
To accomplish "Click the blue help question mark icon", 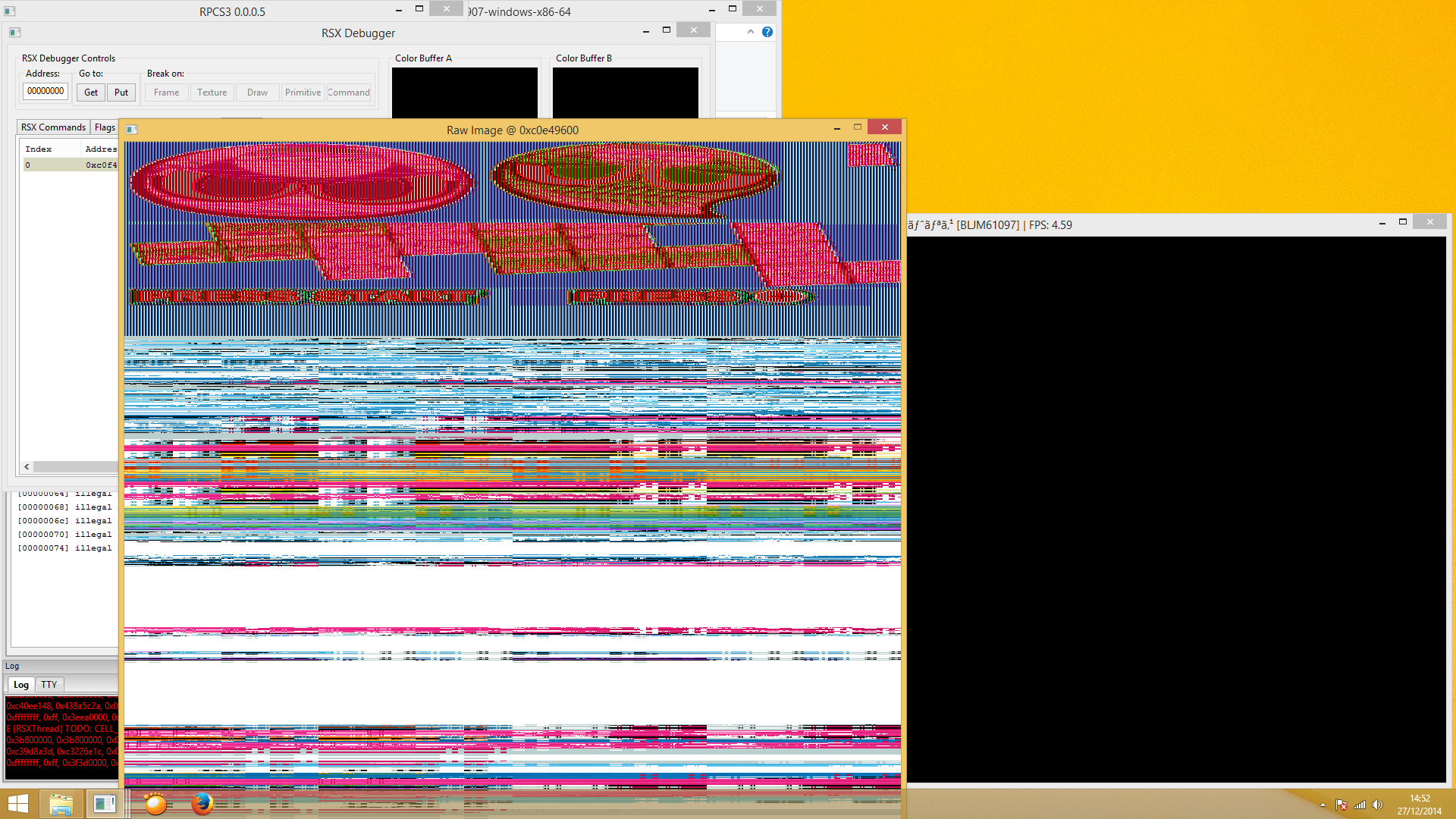I will click(x=767, y=32).
